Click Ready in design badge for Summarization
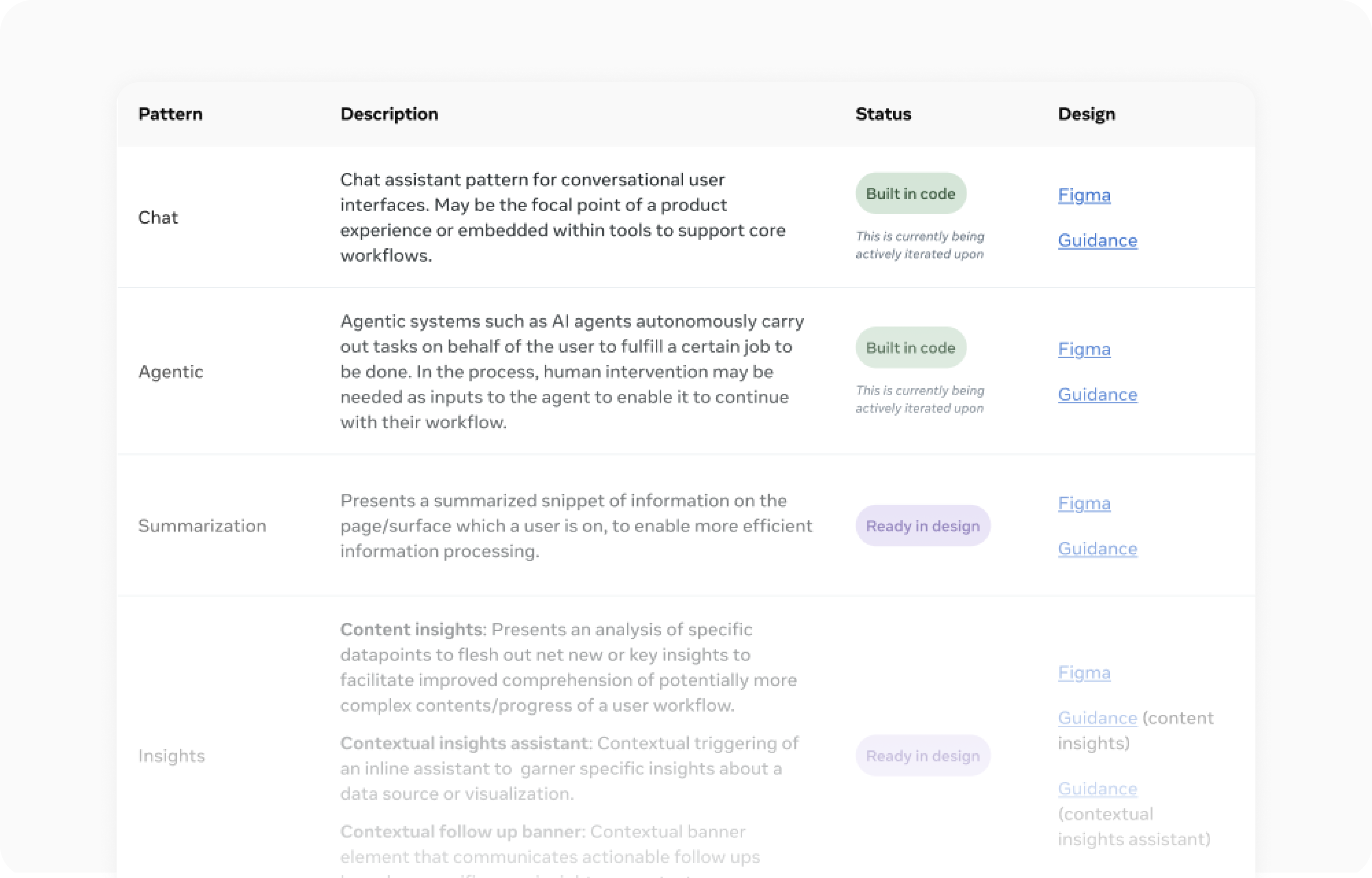Viewport: 1372px width, 878px height. (922, 526)
